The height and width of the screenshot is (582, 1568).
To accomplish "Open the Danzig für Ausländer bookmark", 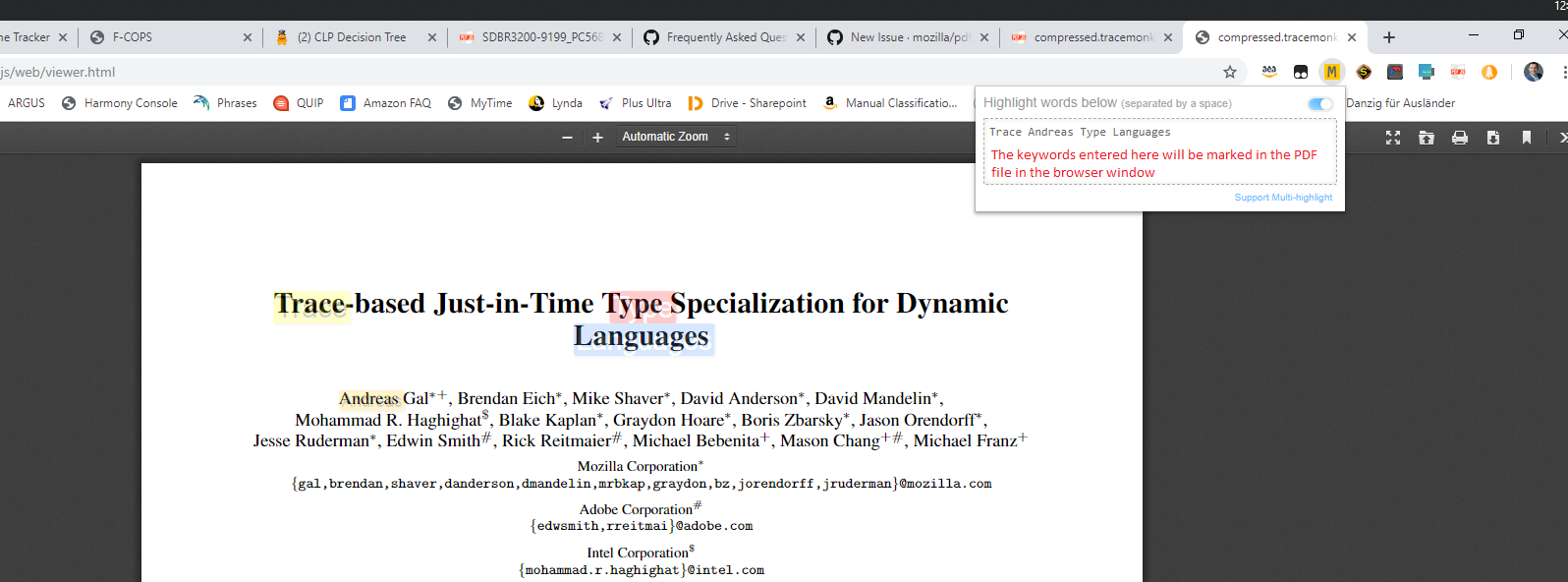I will (x=1400, y=103).
